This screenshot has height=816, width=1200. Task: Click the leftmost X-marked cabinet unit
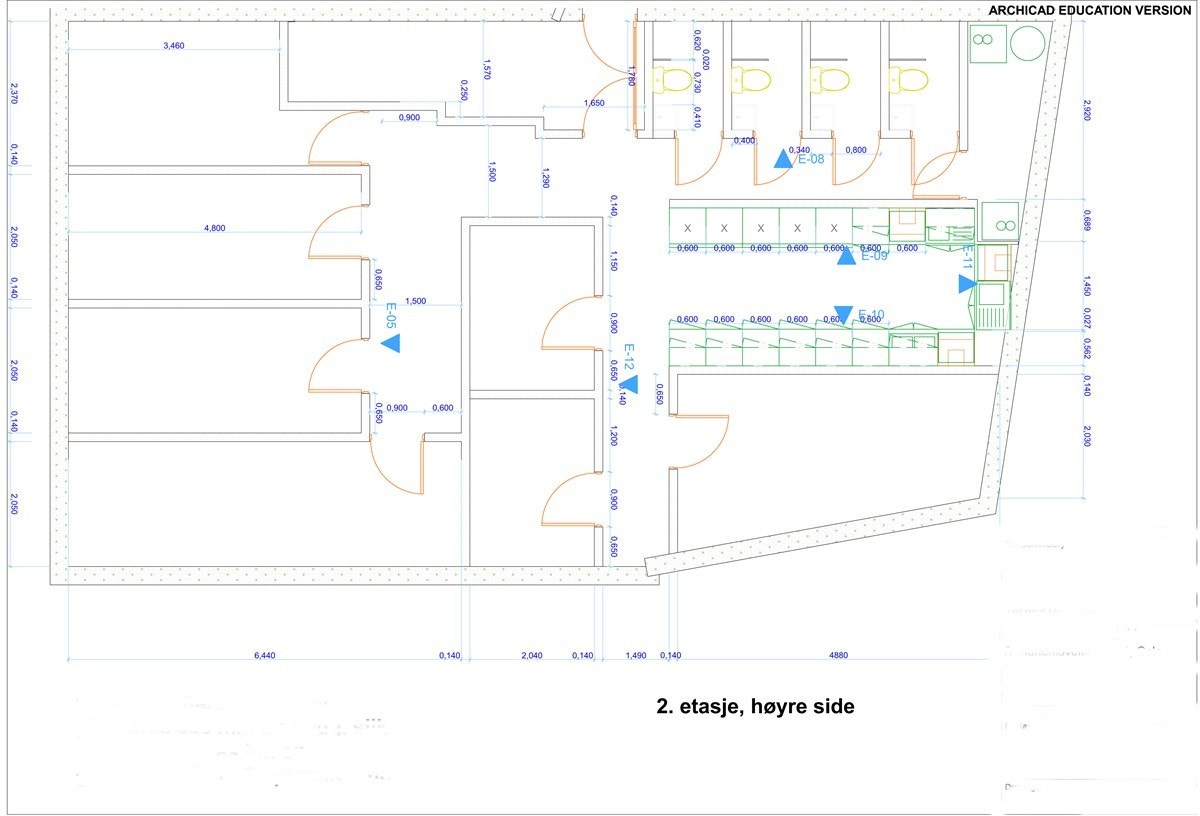[687, 227]
